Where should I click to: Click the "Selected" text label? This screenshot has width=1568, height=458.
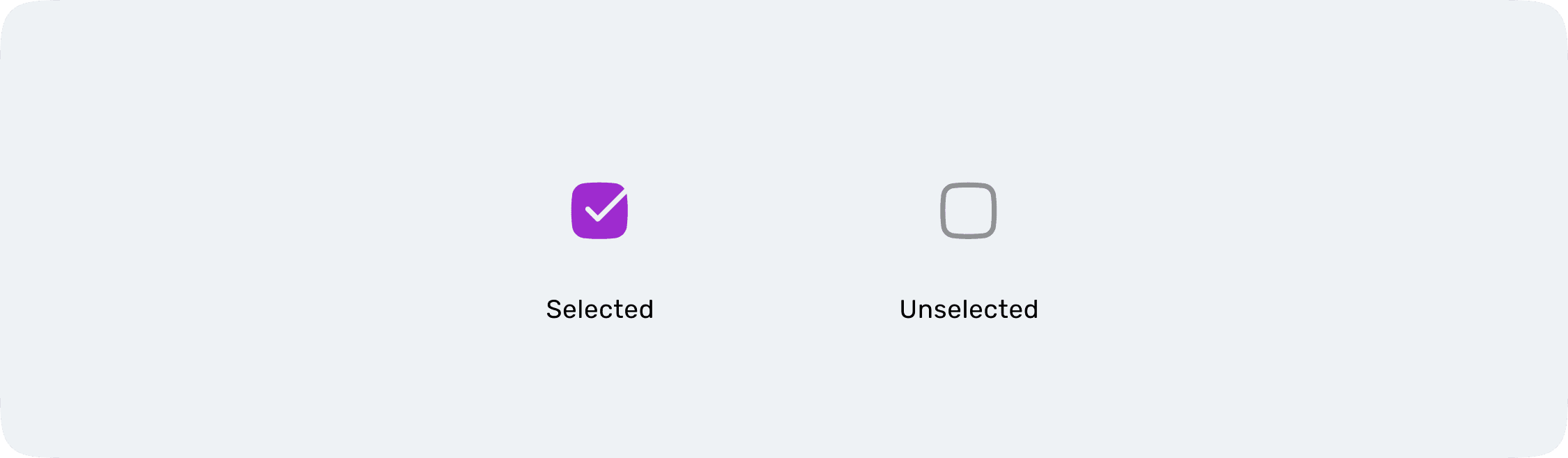[x=599, y=309]
